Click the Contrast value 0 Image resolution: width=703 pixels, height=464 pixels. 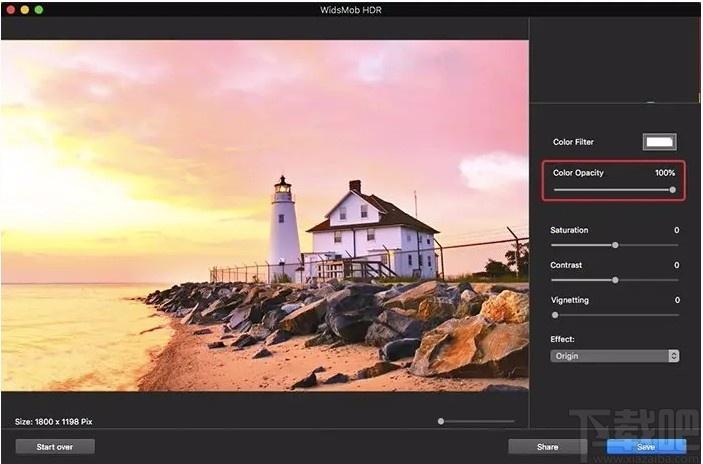677,265
